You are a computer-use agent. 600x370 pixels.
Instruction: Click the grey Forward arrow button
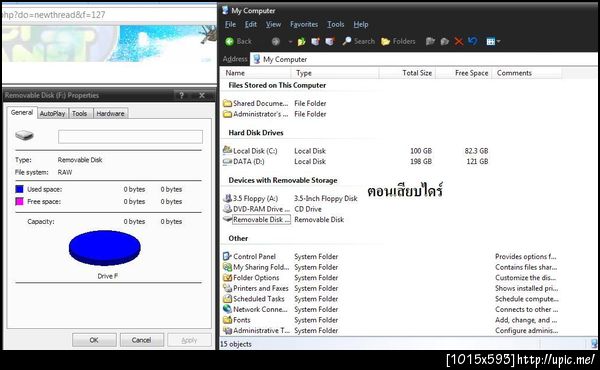(276, 41)
